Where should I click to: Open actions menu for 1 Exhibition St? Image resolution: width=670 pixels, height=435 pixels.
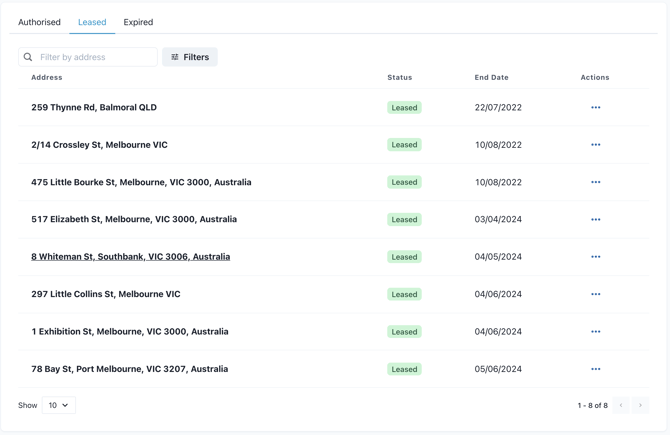tap(595, 332)
